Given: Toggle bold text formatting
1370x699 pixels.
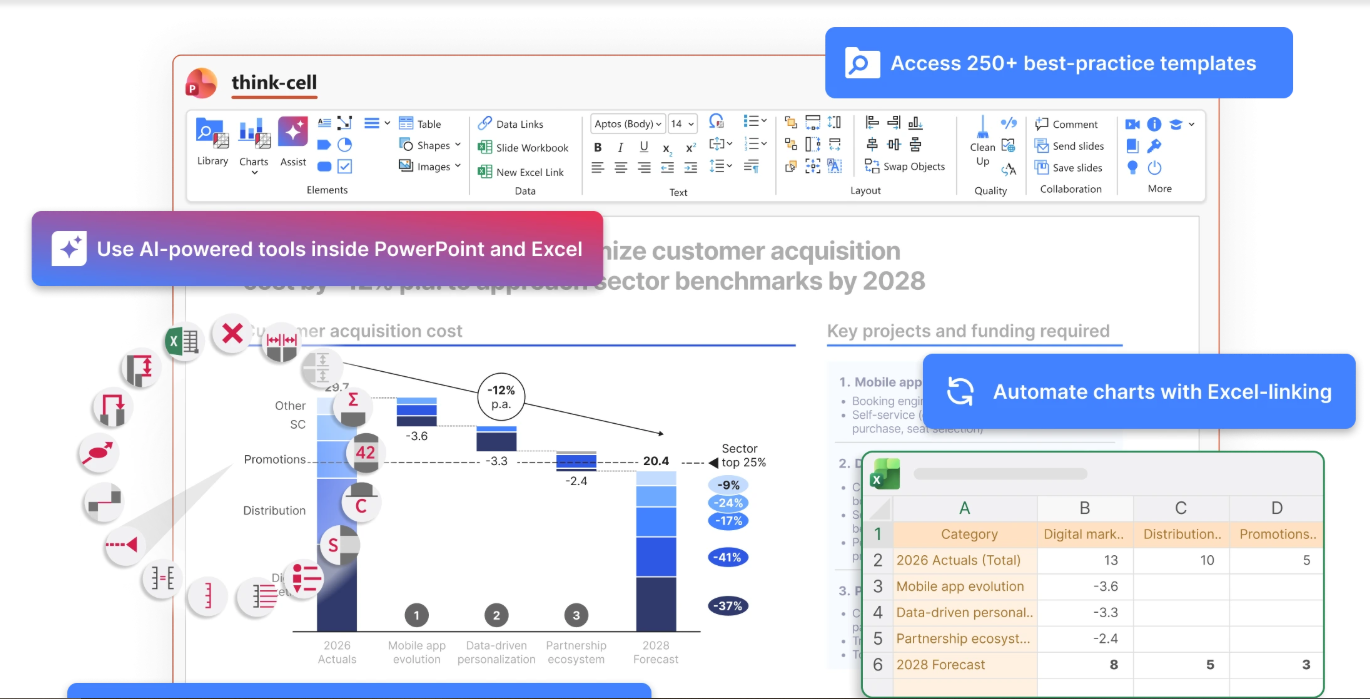Looking at the screenshot, I should click(x=598, y=147).
